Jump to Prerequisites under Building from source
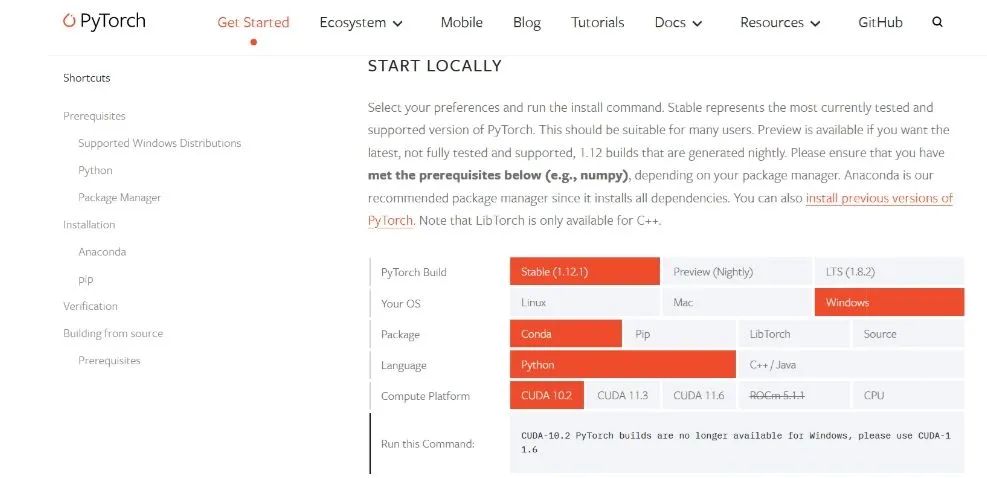The height and width of the screenshot is (478, 987). pyautogui.click(x=110, y=361)
